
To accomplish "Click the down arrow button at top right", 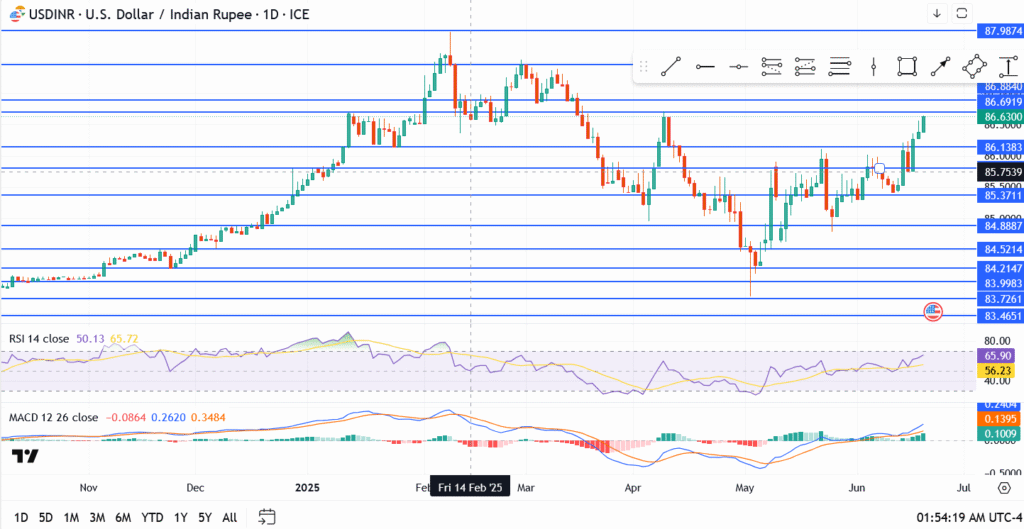I will [x=937, y=13].
